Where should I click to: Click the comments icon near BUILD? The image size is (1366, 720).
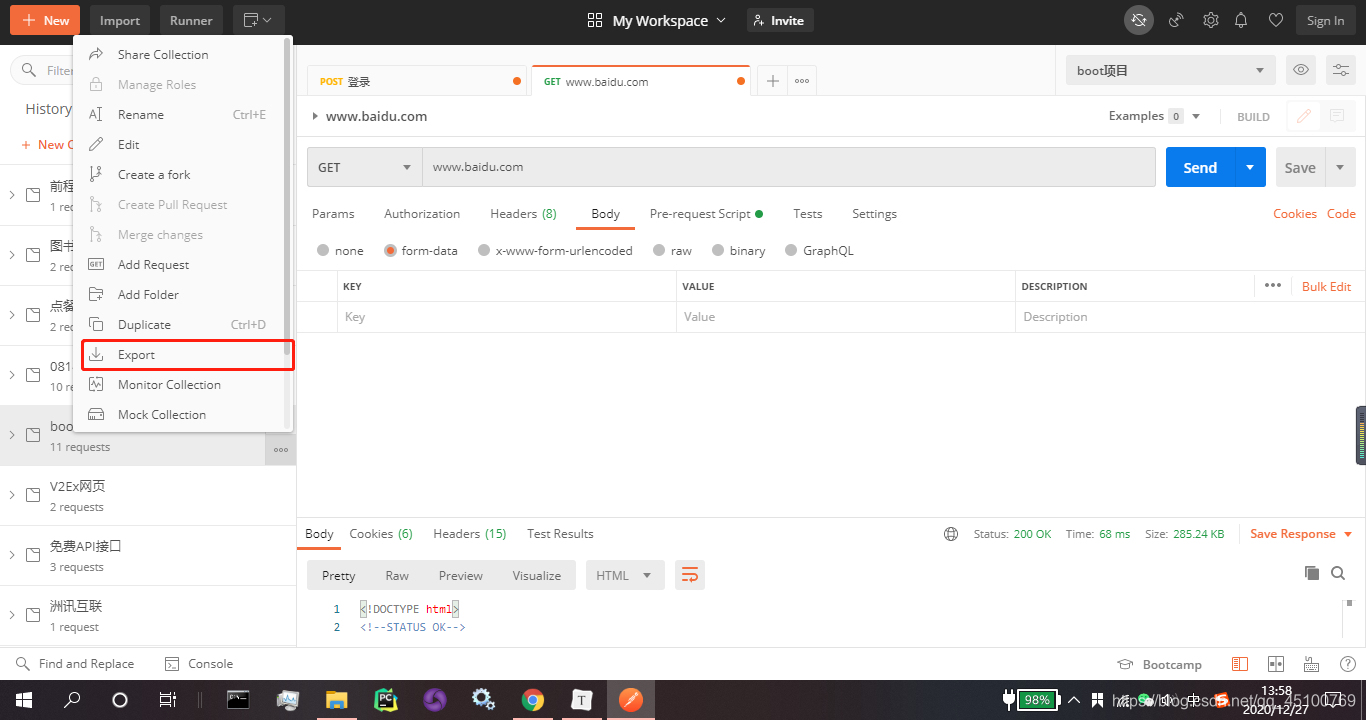(1336, 116)
